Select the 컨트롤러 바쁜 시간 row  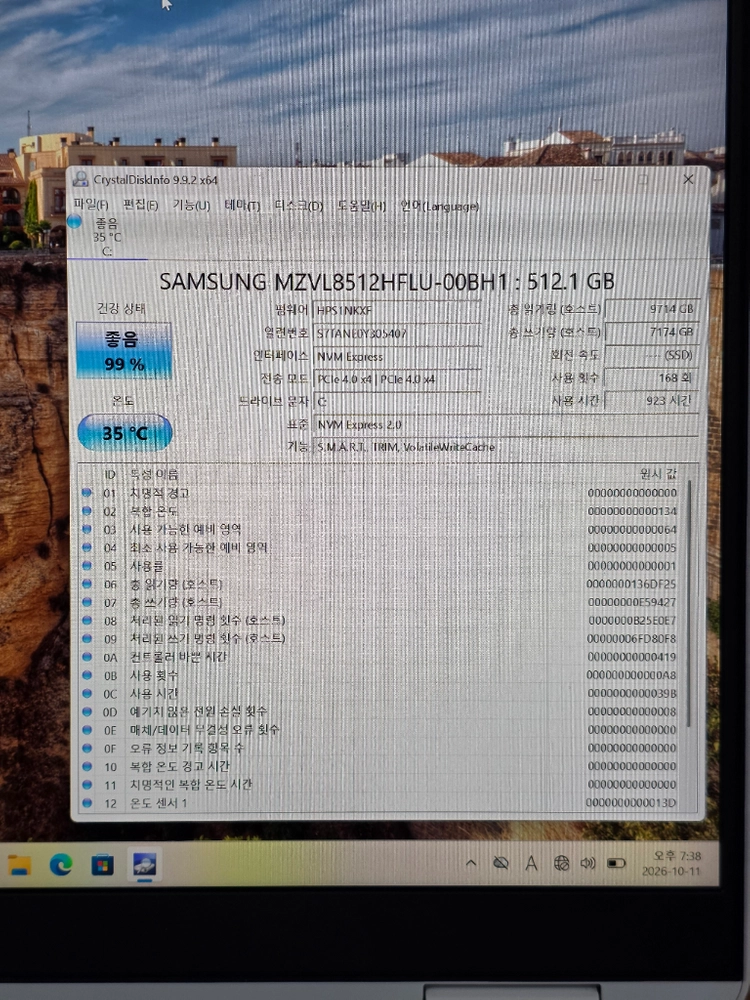380,656
